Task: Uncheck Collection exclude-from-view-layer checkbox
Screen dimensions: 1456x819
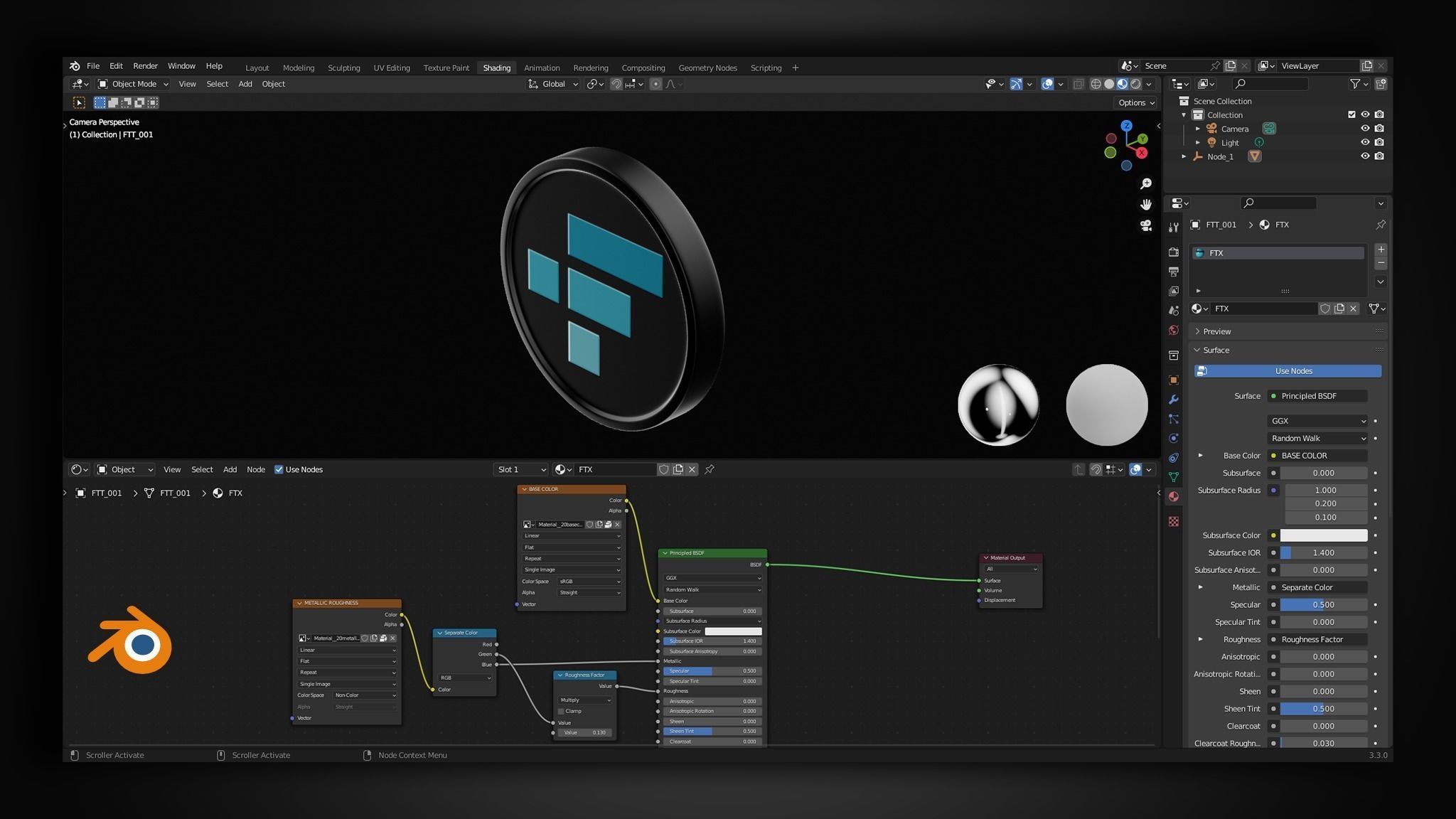Action: point(1351,114)
